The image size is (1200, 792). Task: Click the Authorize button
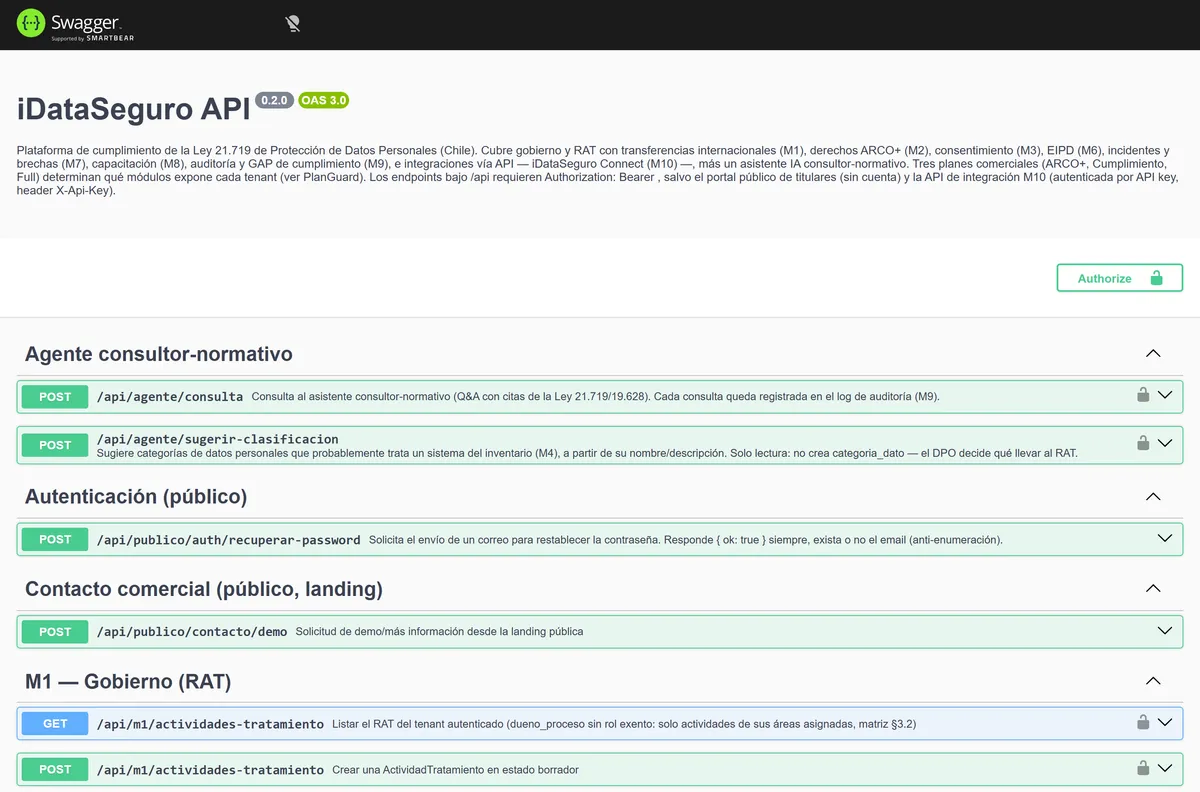(1119, 278)
